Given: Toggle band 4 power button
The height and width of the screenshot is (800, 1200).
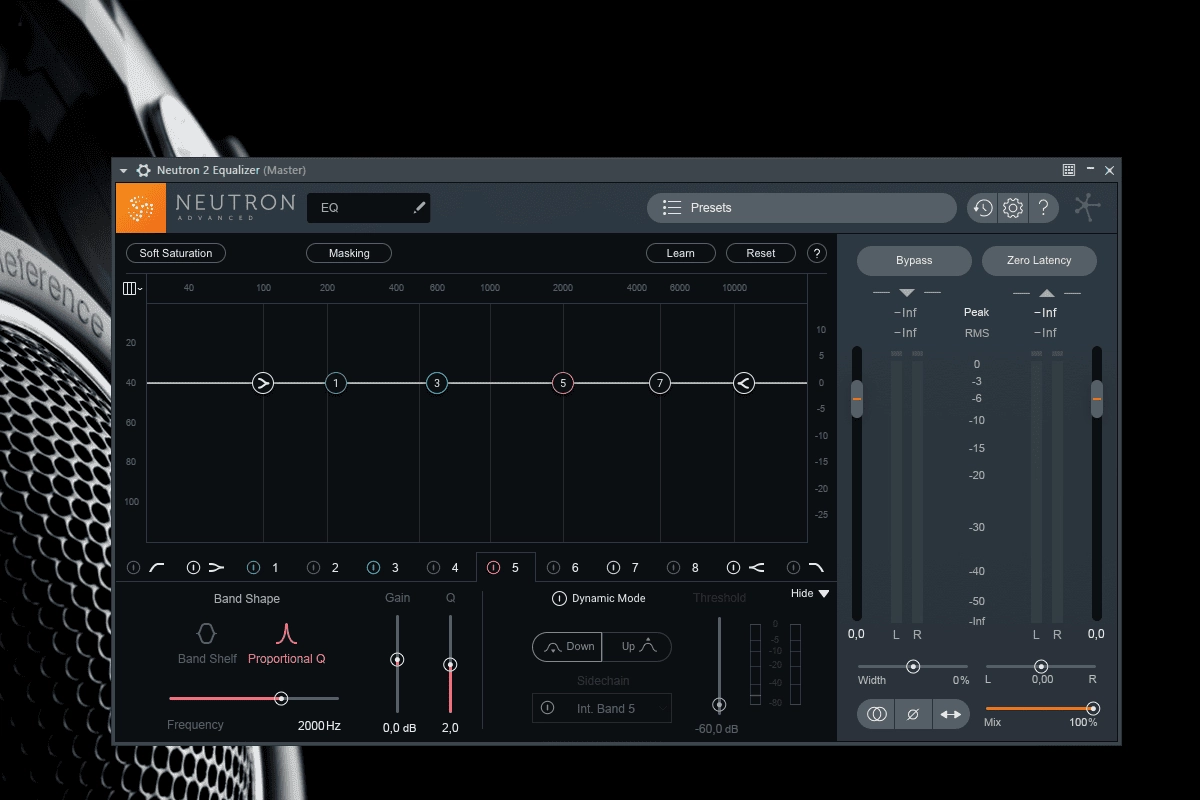Looking at the screenshot, I should [433, 568].
